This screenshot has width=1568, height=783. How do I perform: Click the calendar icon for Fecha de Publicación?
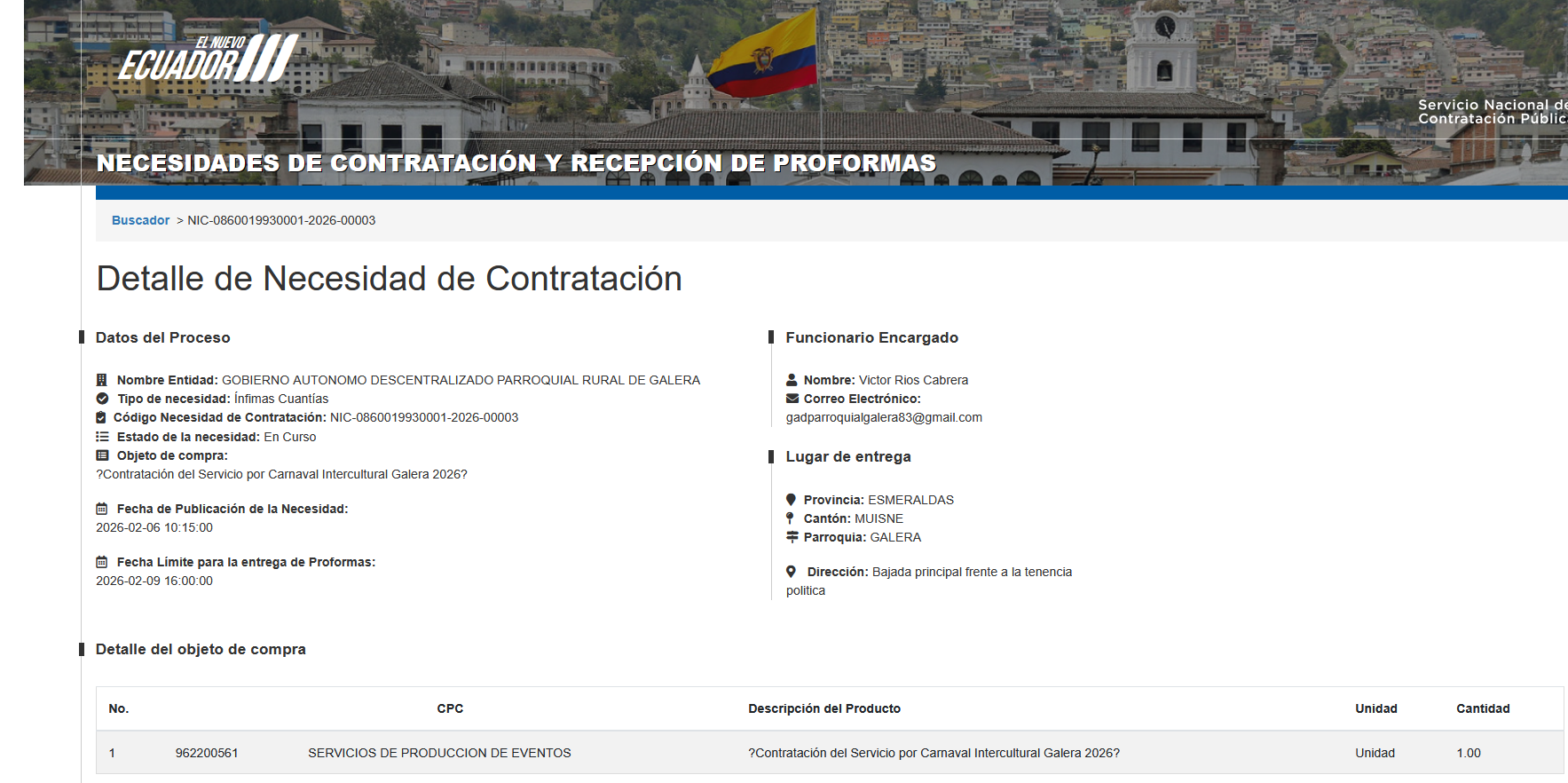102,509
